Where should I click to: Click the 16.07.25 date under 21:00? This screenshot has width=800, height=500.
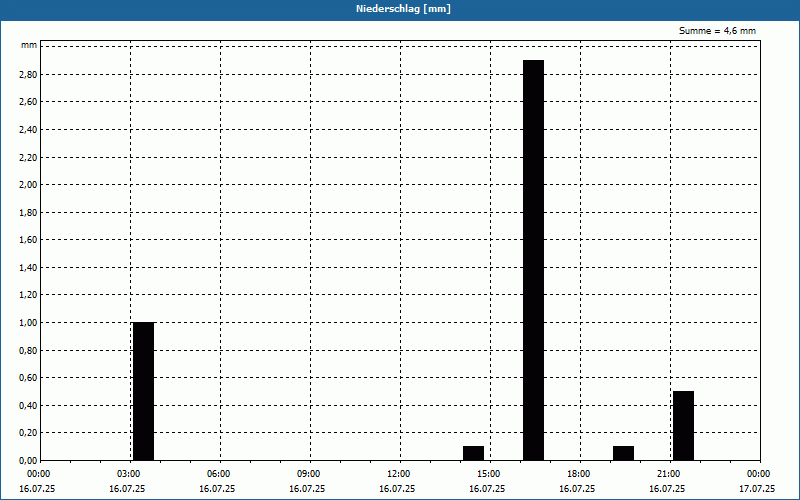(x=667, y=489)
